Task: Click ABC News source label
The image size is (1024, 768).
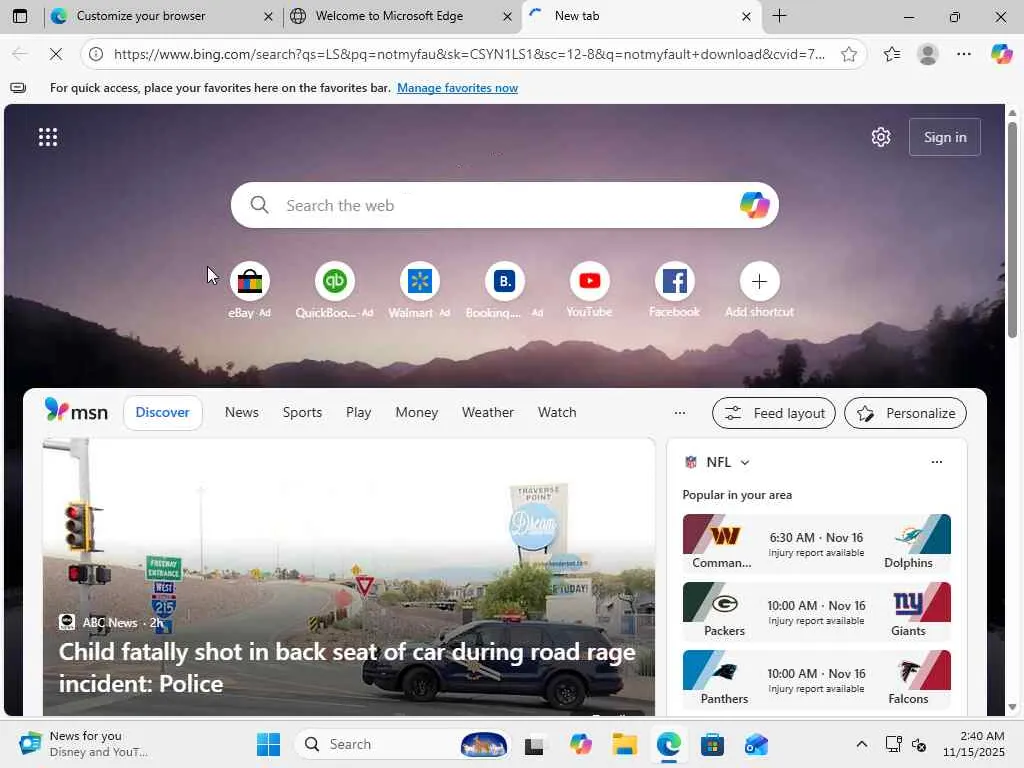Action: coord(110,622)
